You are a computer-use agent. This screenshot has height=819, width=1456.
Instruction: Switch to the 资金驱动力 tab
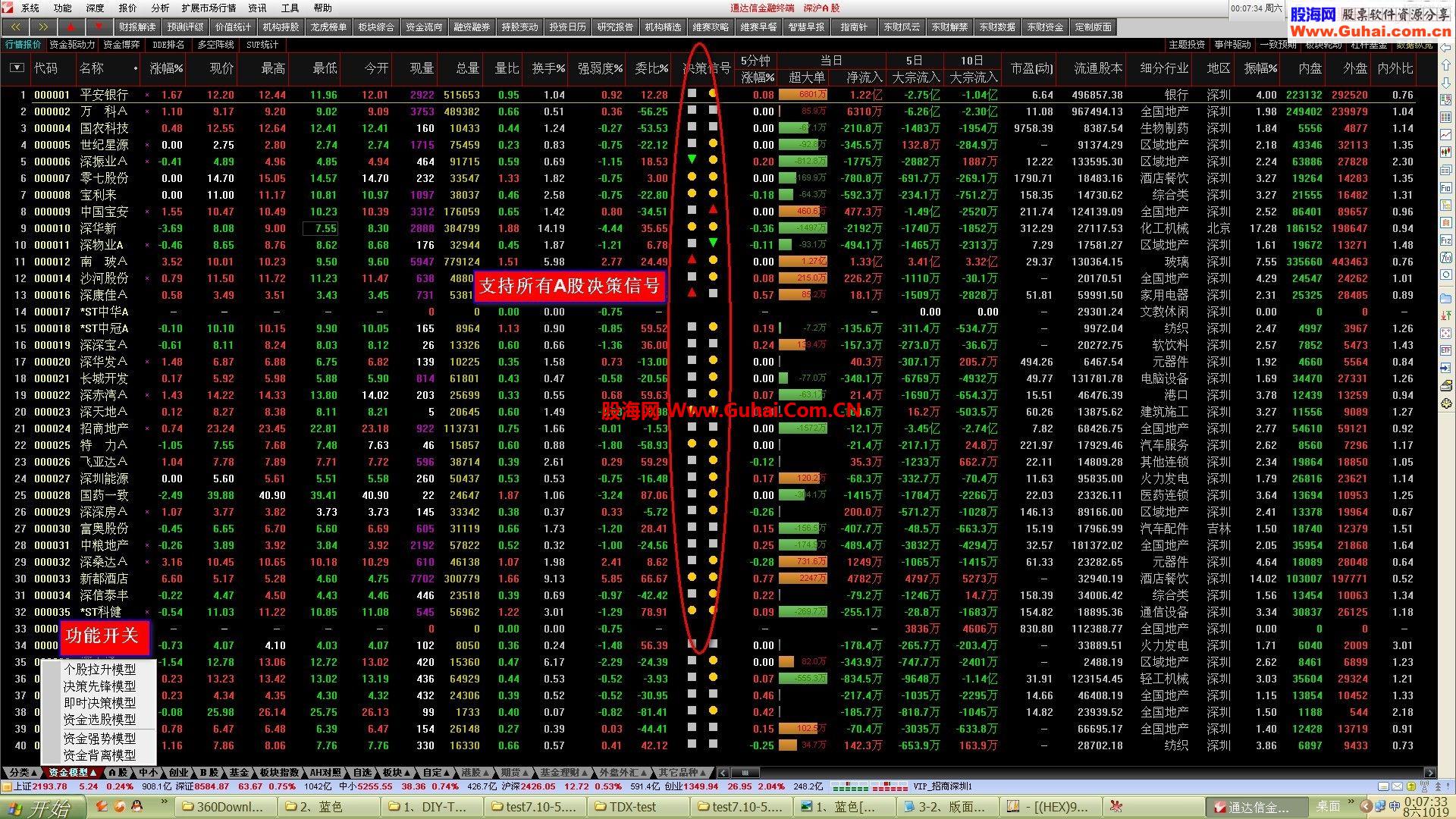tap(72, 45)
